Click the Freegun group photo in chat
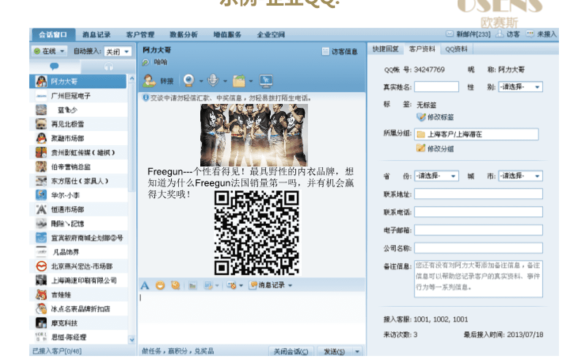 coord(254,135)
